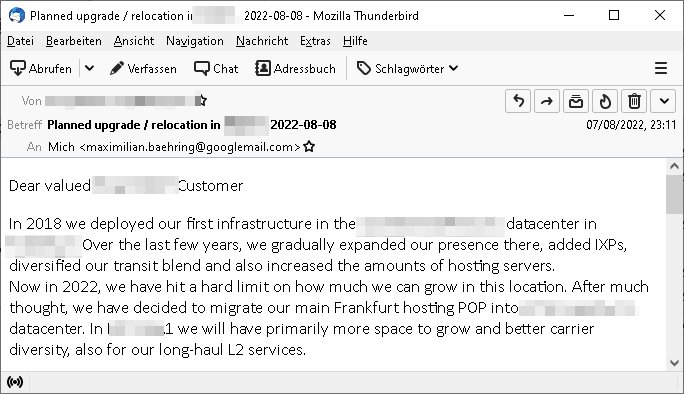Open the Datei menu
Image resolution: width=684 pixels, height=394 pixels.
coord(20,41)
